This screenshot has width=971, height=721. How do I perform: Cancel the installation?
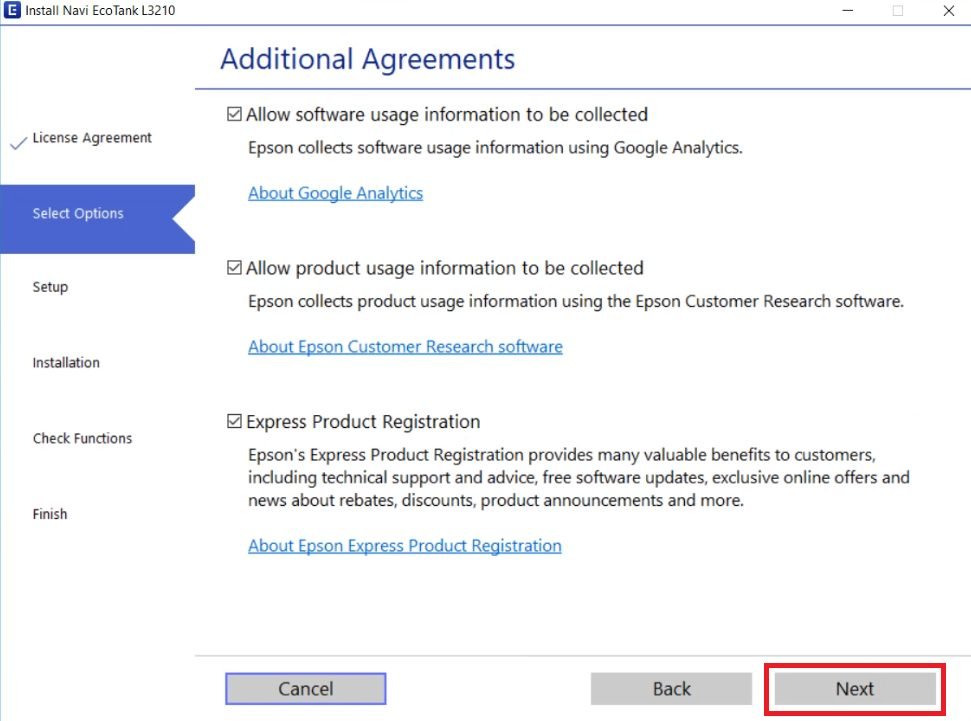(305, 689)
